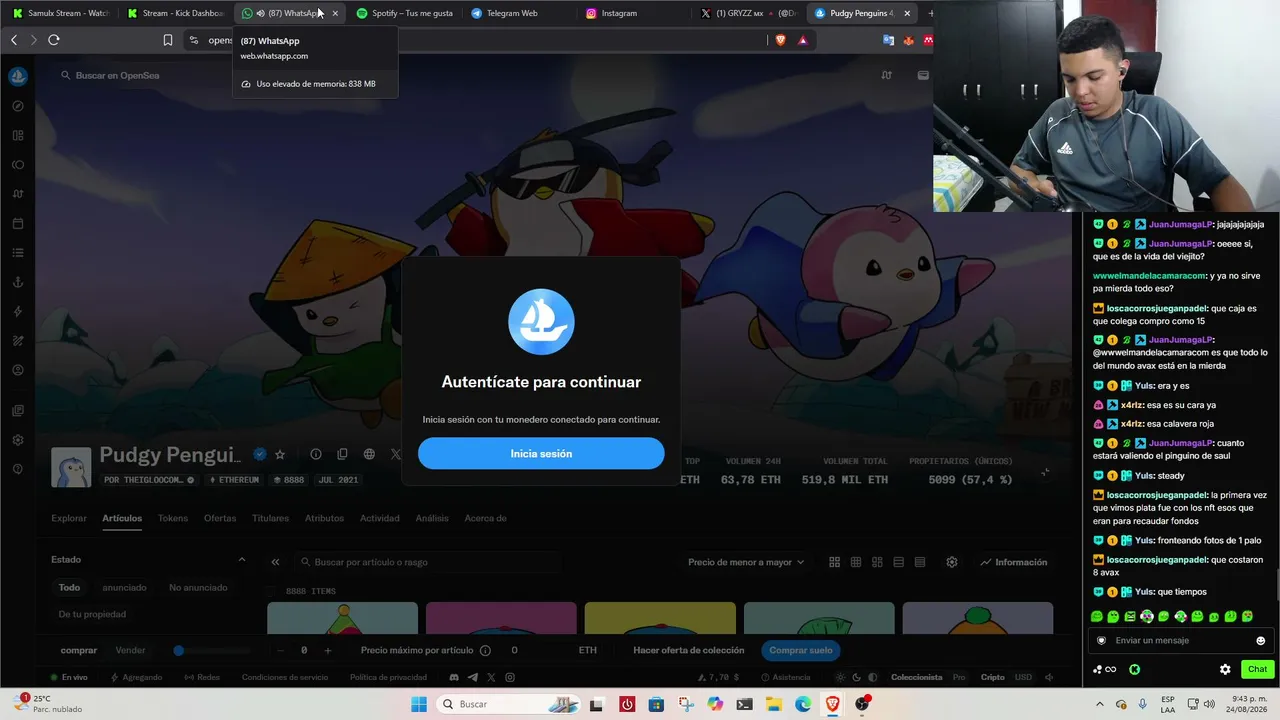Click the Brave Rewards triangle icon
Viewport: 1280px width, 720px height.
[x=803, y=40]
